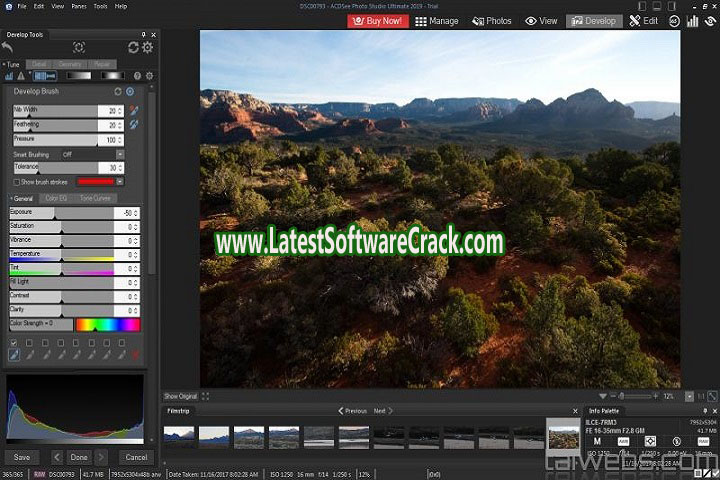The image size is (720, 480).
Task: Click the exposure warning triangle icon
Action: 21,76
